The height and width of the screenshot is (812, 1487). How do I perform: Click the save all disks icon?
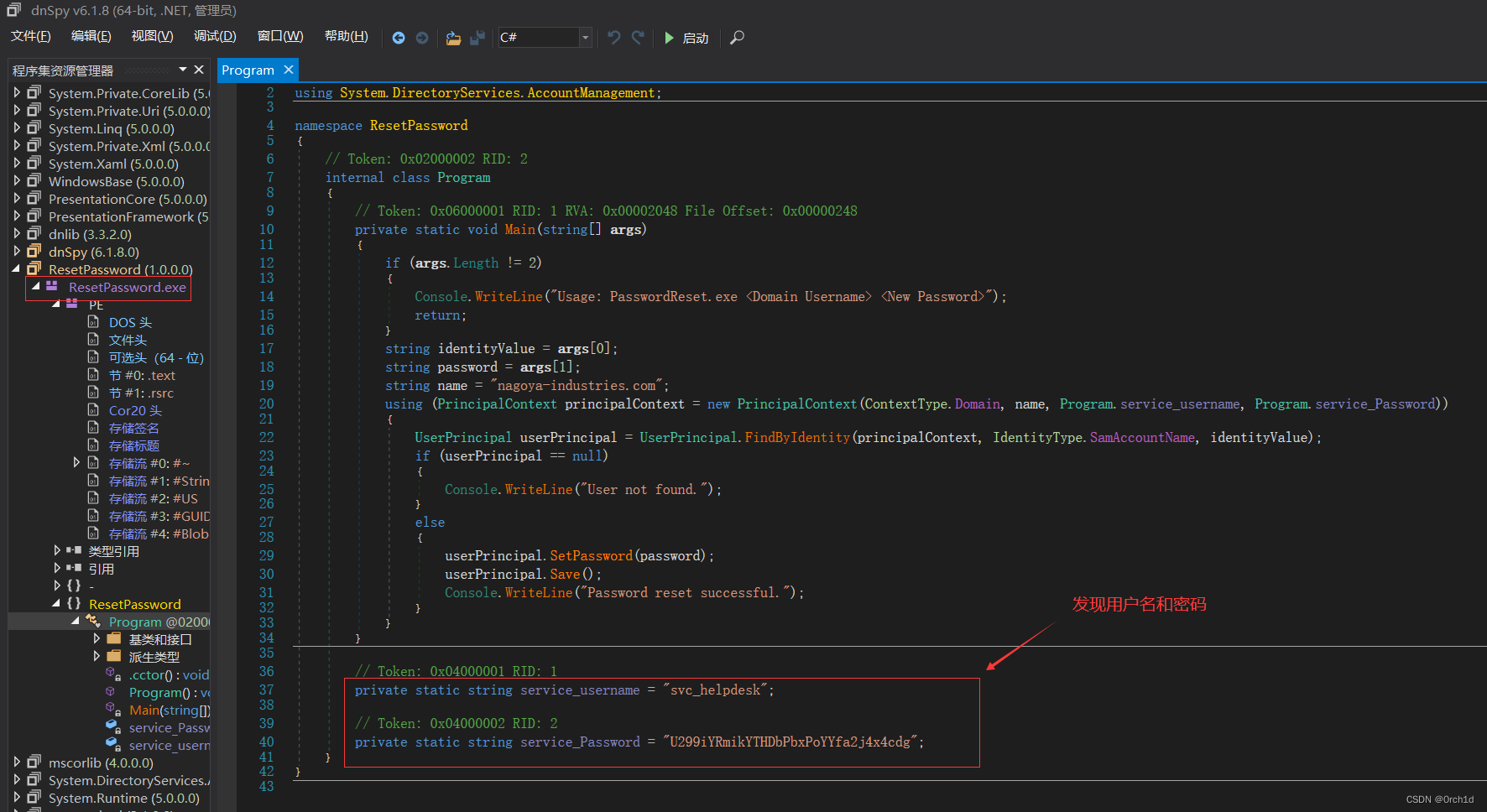tap(477, 38)
